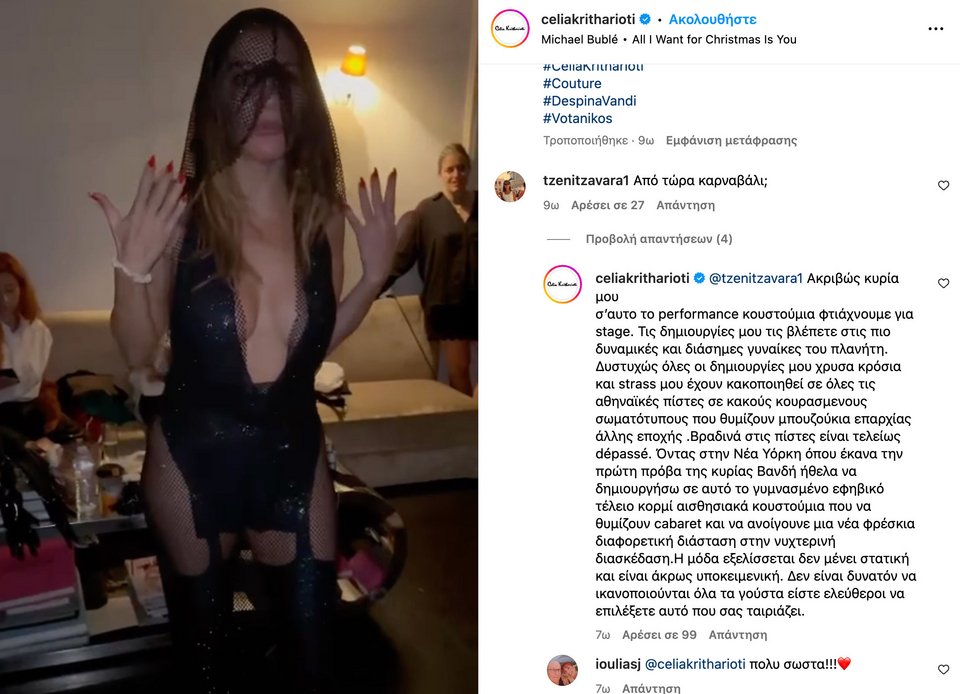
Task: Click the video post to toggle playback
Action: pyautogui.click(x=239, y=347)
